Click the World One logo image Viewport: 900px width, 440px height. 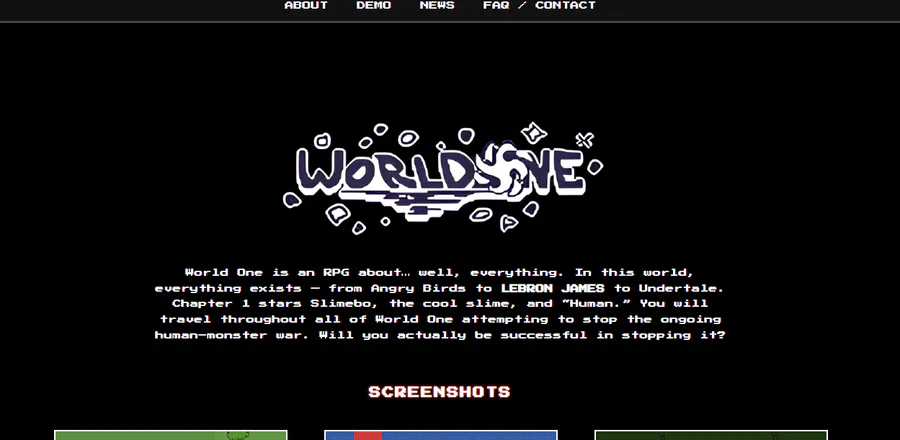tap(443, 178)
